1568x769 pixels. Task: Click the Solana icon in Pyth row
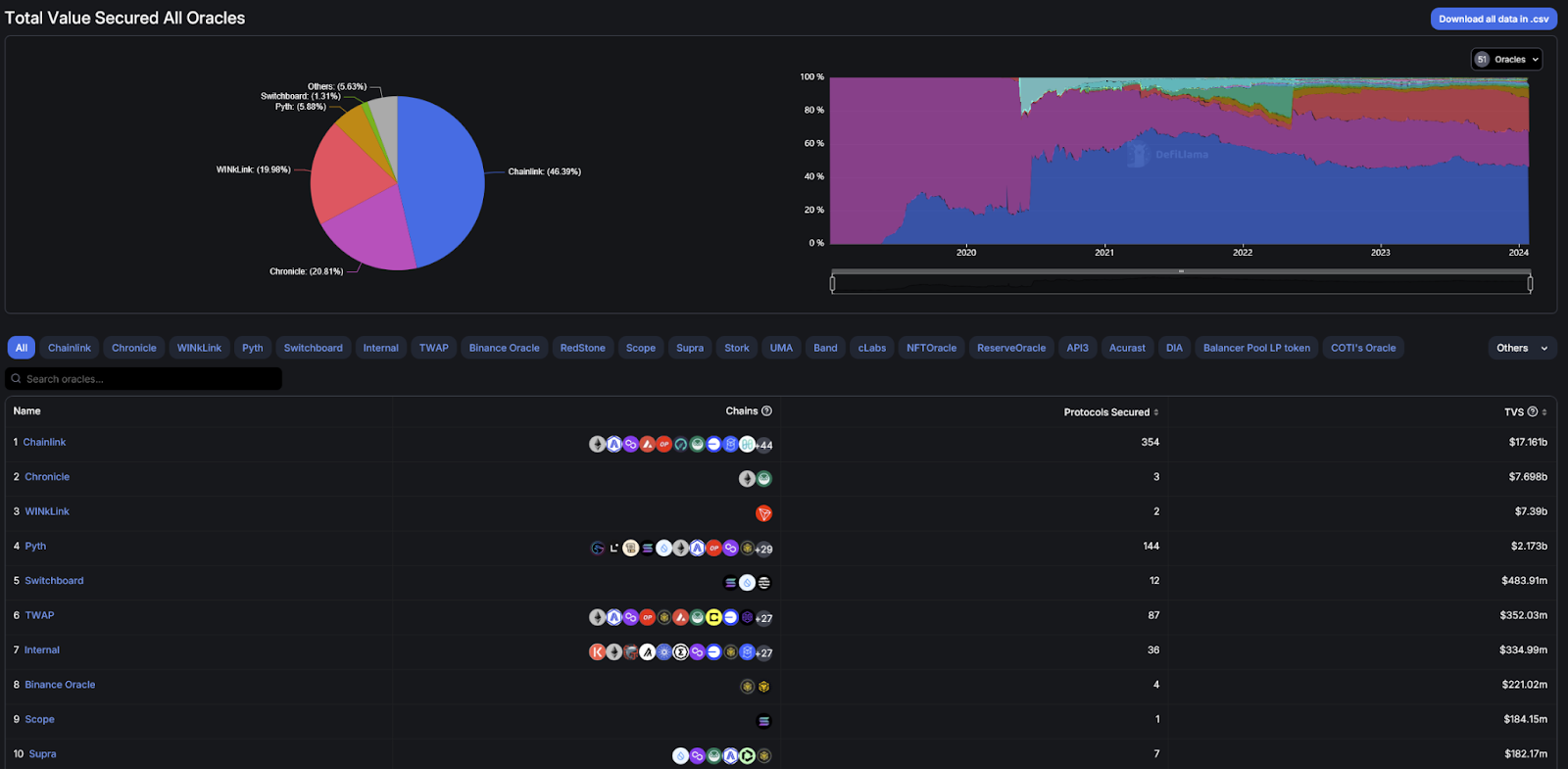click(648, 549)
